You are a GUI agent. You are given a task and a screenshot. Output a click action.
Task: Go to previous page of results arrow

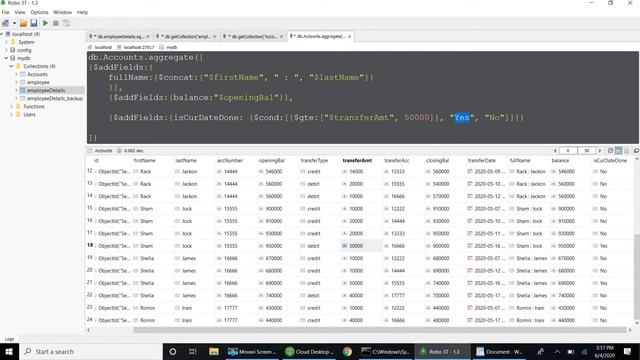click(x=555, y=151)
